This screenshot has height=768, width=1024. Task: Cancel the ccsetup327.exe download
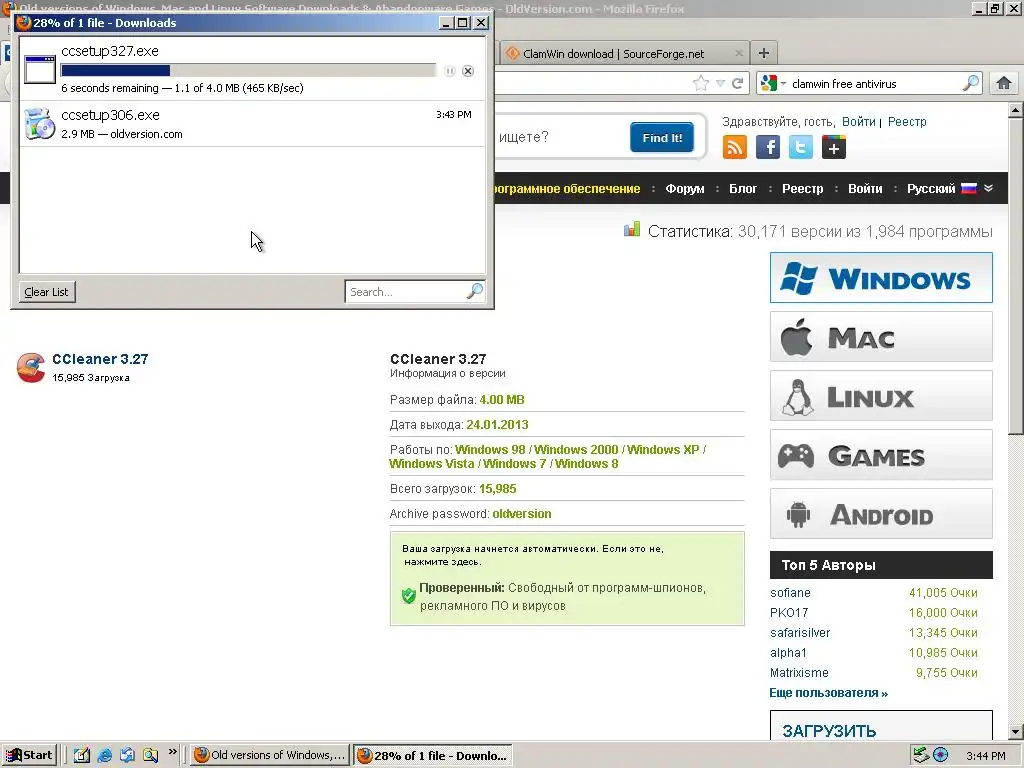[468, 71]
